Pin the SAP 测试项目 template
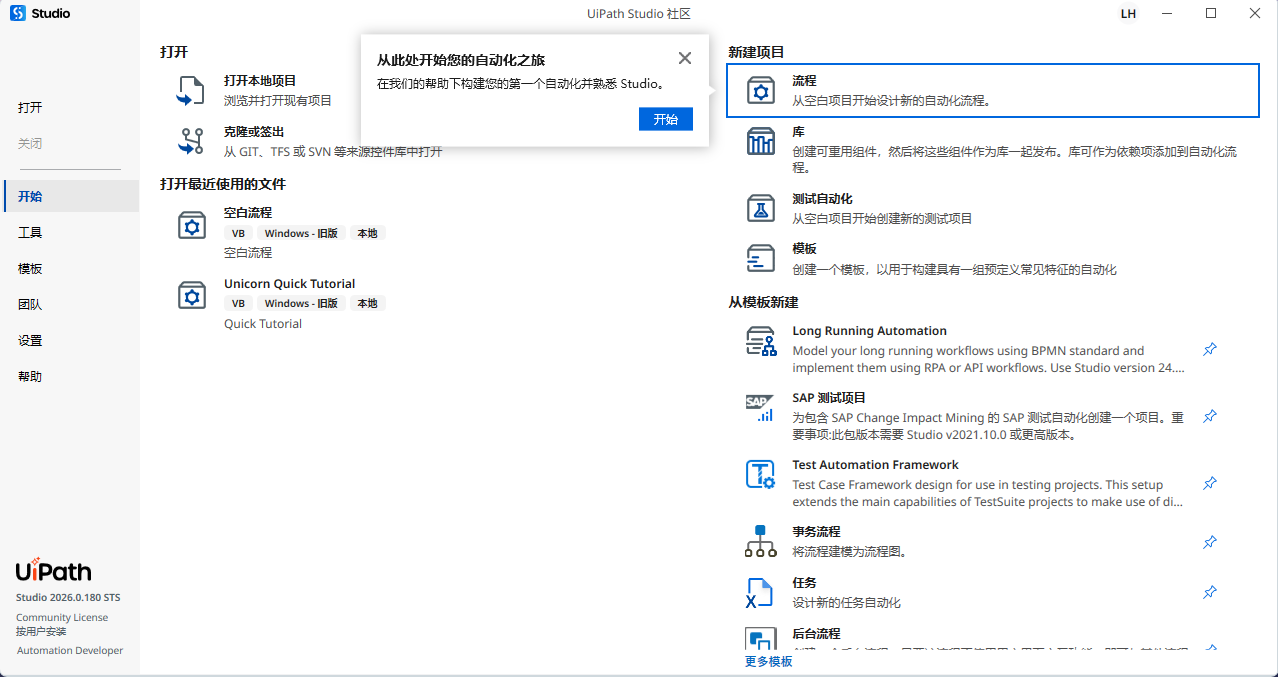The height and width of the screenshot is (677, 1278). pyautogui.click(x=1210, y=416)
